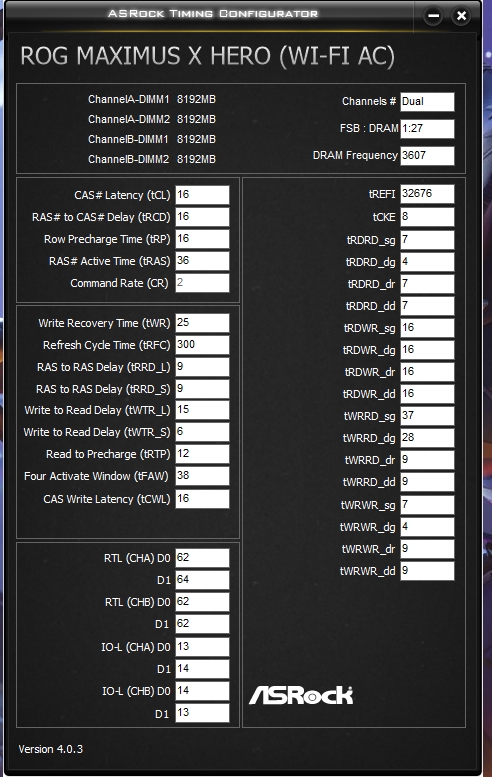The width and height of the screenshot is (492, 777).
Task: Click the ROG MAXIMUS X HERO title text
Action: tap(207, 56)
